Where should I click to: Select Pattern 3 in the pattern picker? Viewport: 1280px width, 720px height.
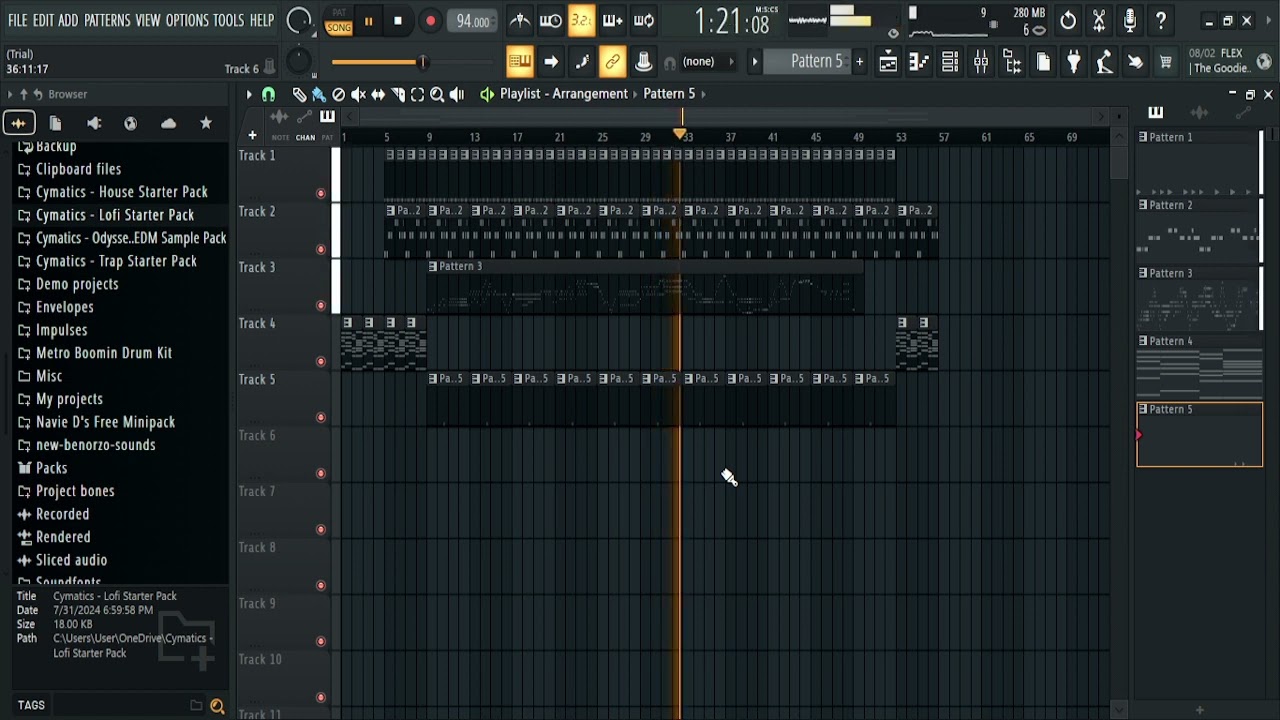(1199, 299)
